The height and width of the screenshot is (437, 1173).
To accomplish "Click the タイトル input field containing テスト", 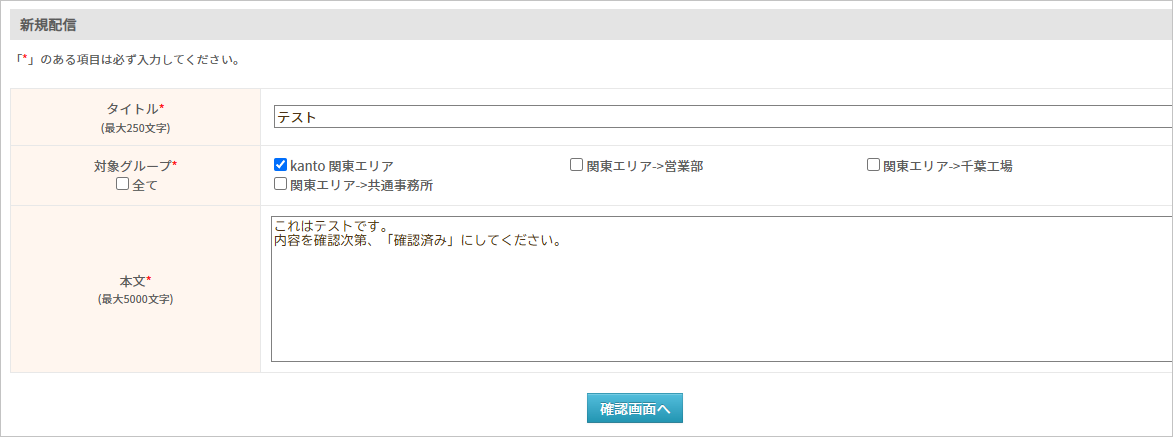I will point(723,117).
